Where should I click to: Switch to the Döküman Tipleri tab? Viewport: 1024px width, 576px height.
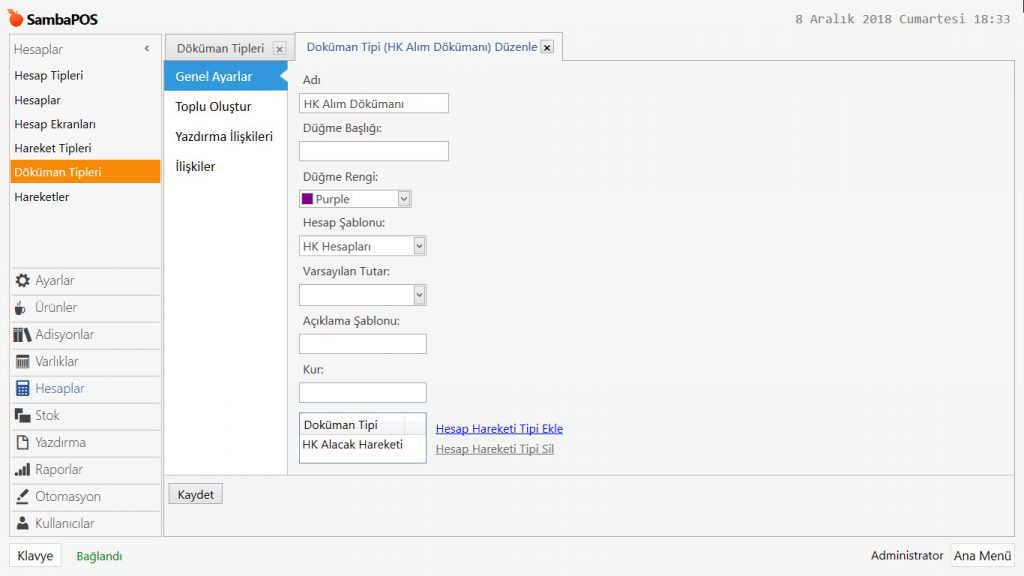click(x=220, y=48)
